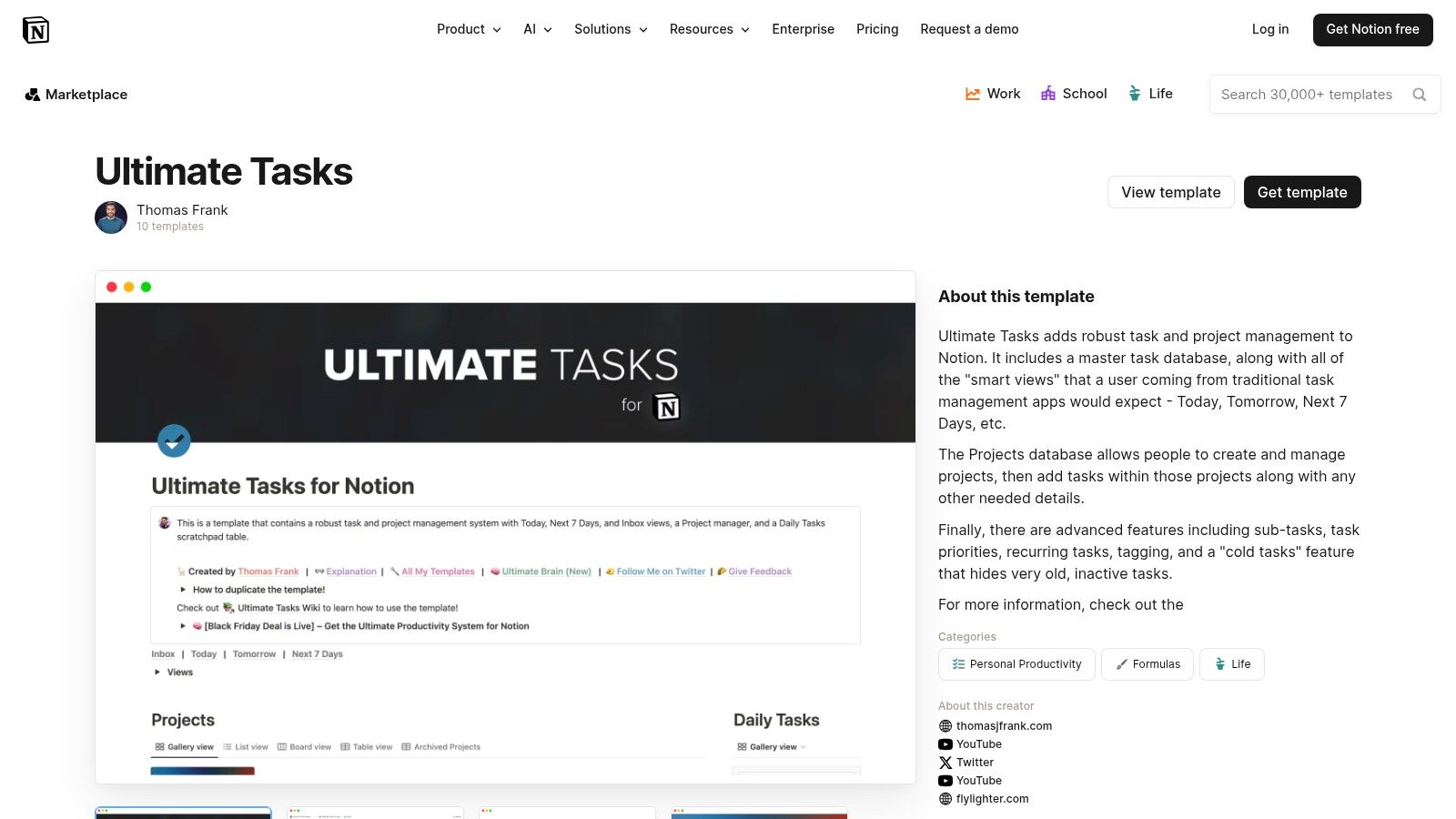
Task: Select the School templates category icon
Action: pyautogui.click(x=1048, y=93)
